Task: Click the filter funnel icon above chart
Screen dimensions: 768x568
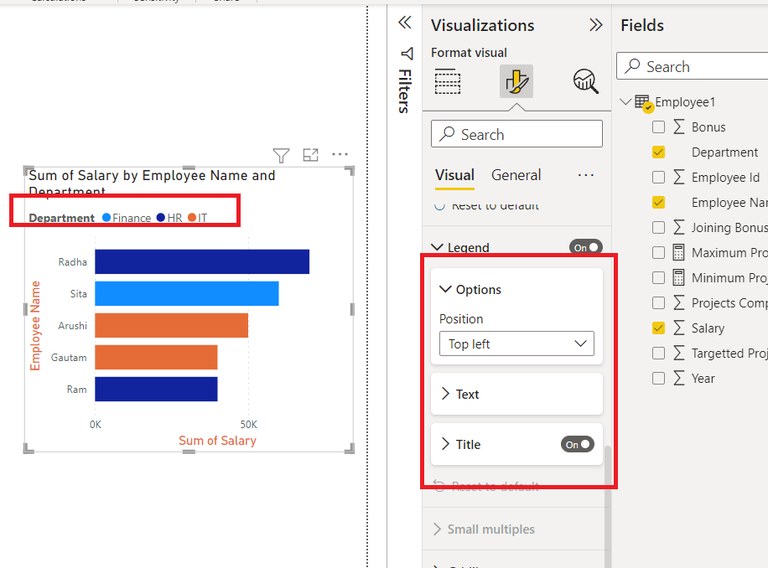Action: coord(281,155)
